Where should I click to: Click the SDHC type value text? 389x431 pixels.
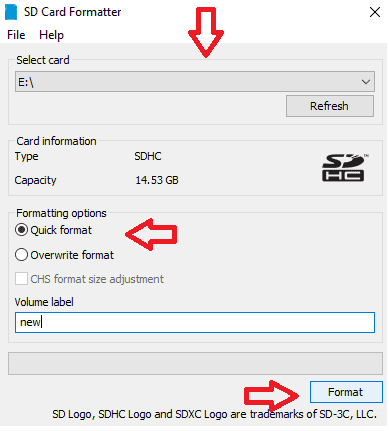pyautogui.click(x=148, y=156)
